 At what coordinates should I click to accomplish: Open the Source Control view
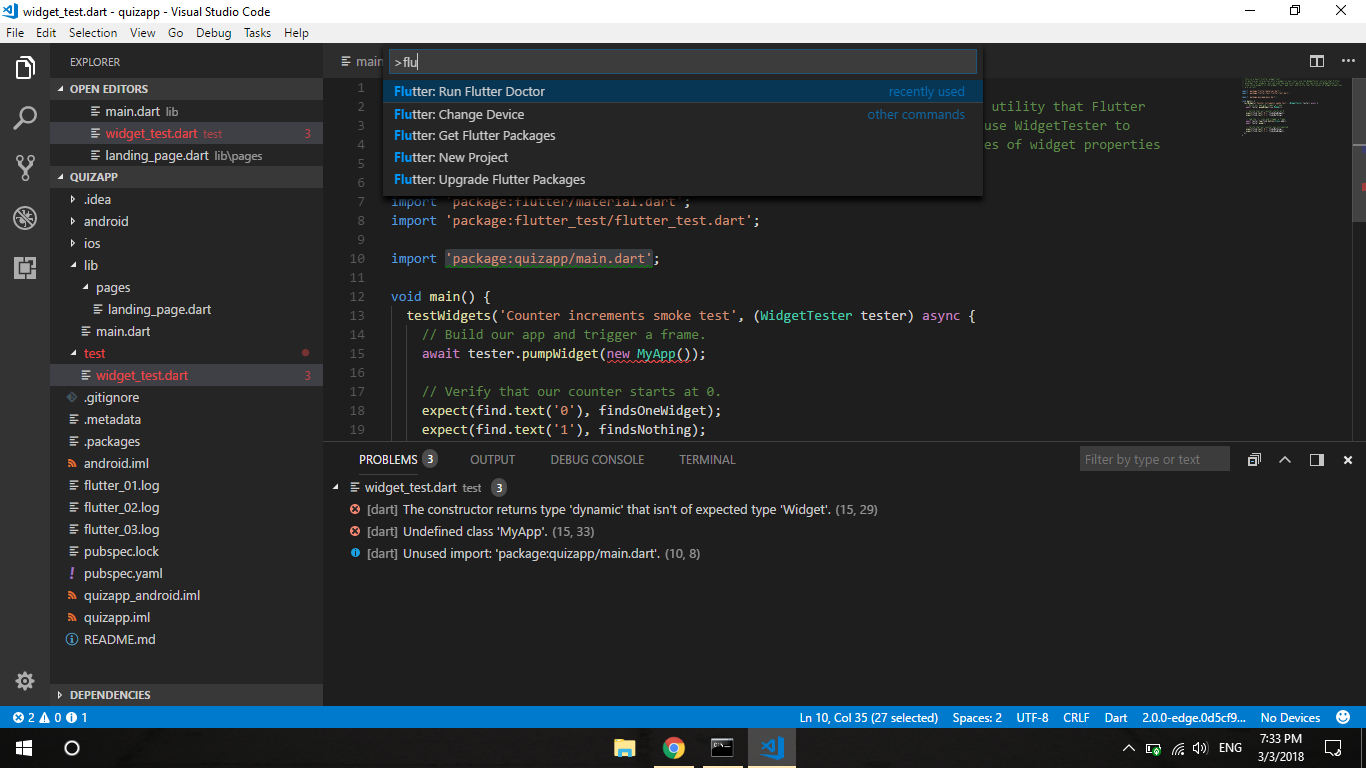(25, 168)
